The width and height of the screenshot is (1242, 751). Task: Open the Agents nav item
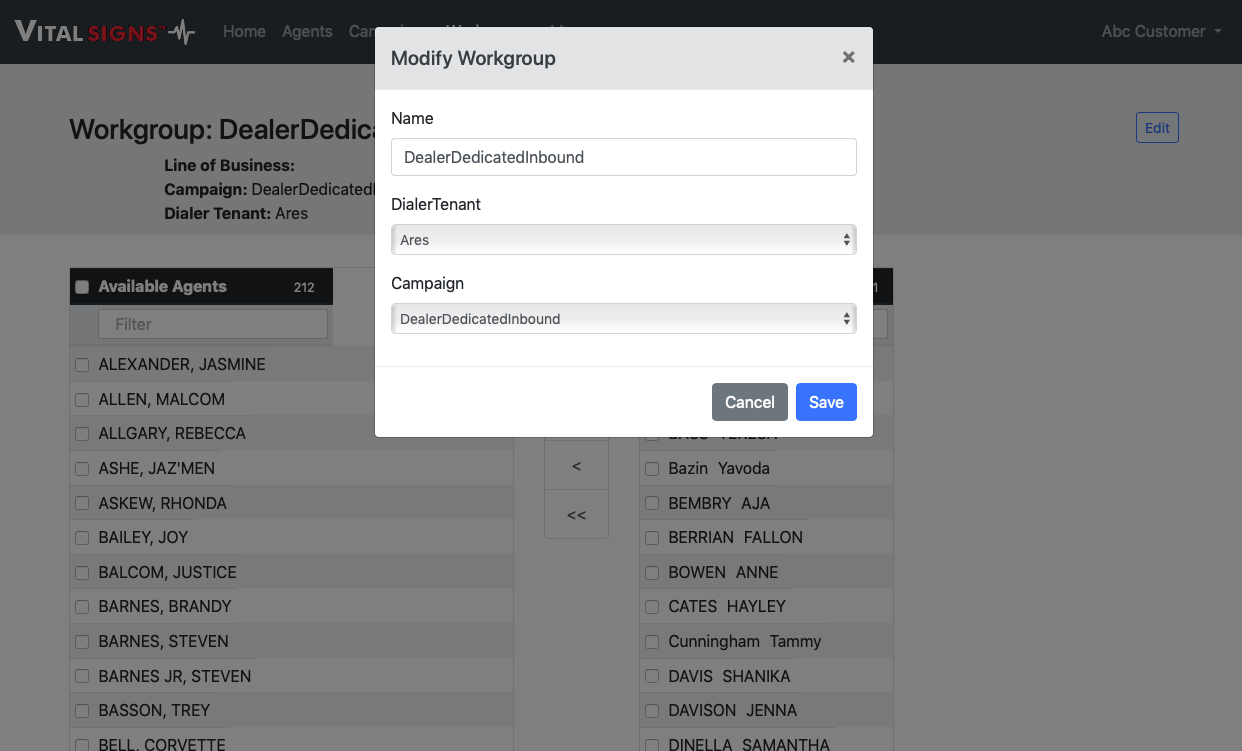coord(307,32)
